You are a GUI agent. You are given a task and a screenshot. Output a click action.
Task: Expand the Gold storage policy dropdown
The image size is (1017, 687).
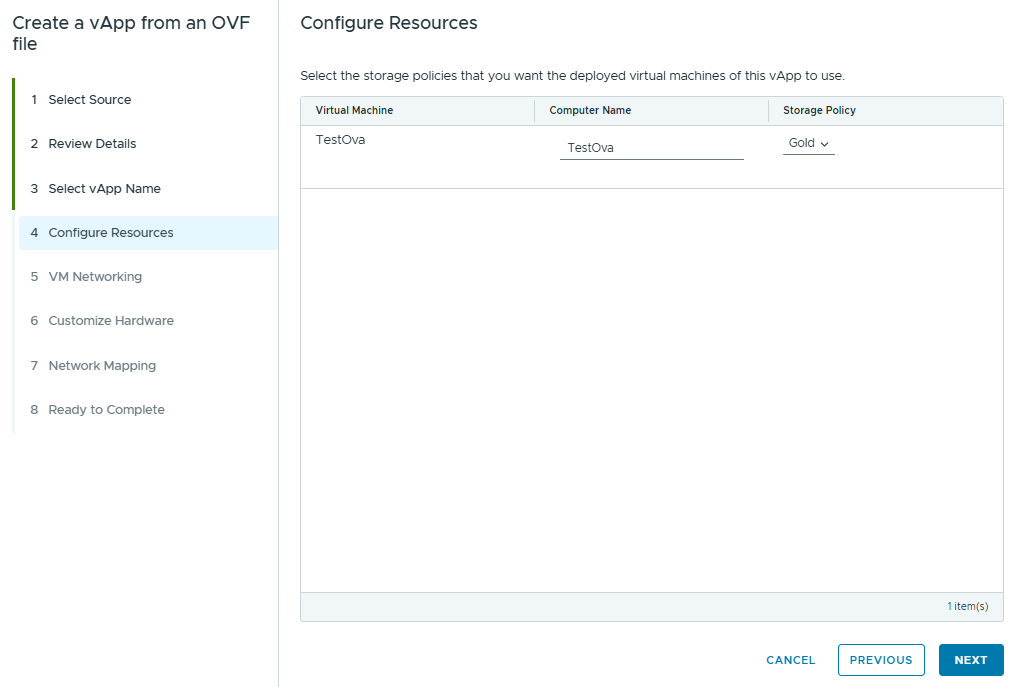tap(808, 144)
